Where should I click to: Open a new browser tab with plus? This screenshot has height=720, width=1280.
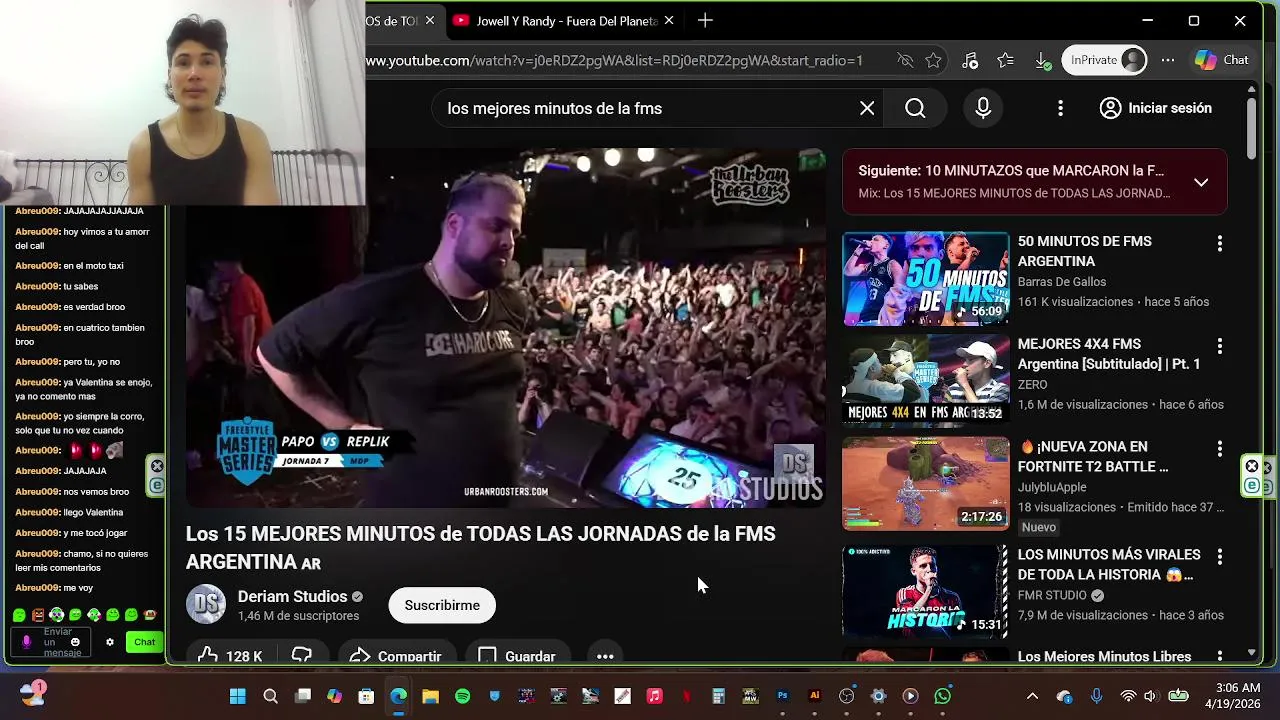[705, 20]
